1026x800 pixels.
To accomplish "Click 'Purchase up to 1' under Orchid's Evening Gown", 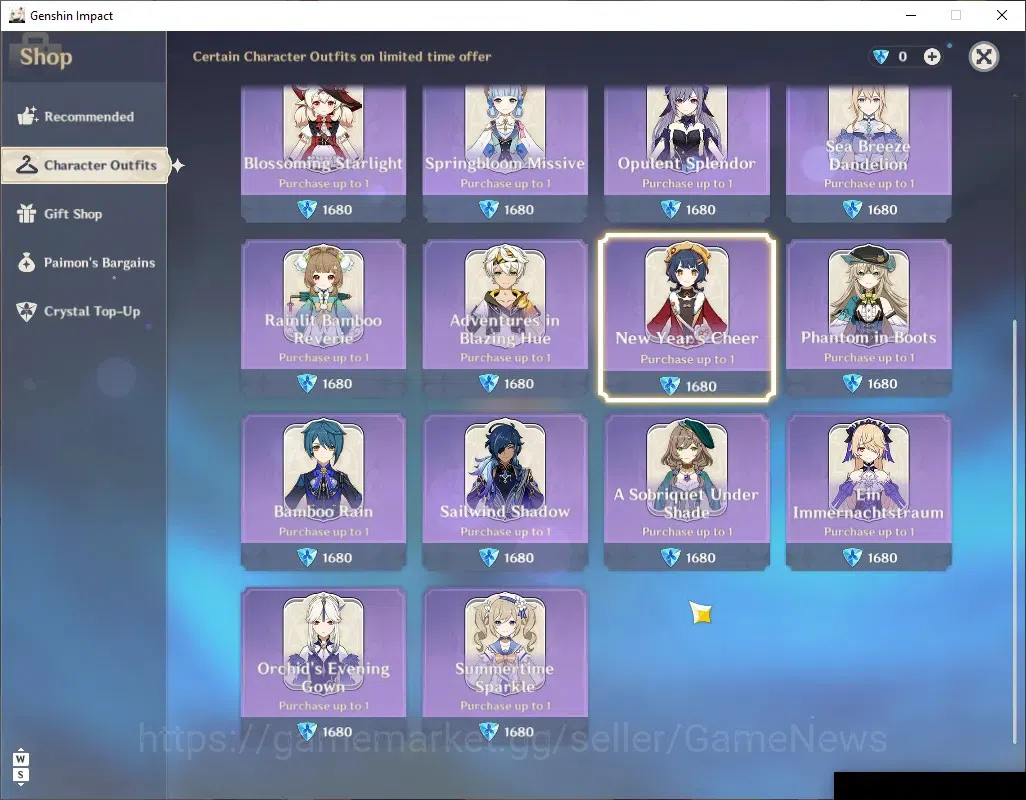I will [324, 706].
